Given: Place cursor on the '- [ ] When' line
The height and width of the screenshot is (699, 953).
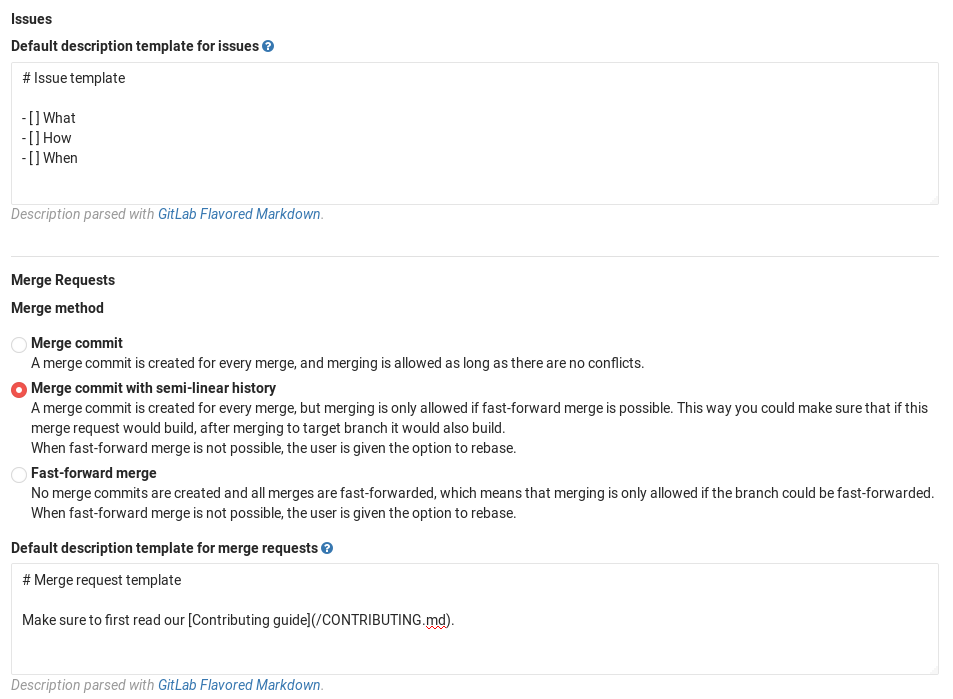Looking at the screenshot, I should (49, 158).
